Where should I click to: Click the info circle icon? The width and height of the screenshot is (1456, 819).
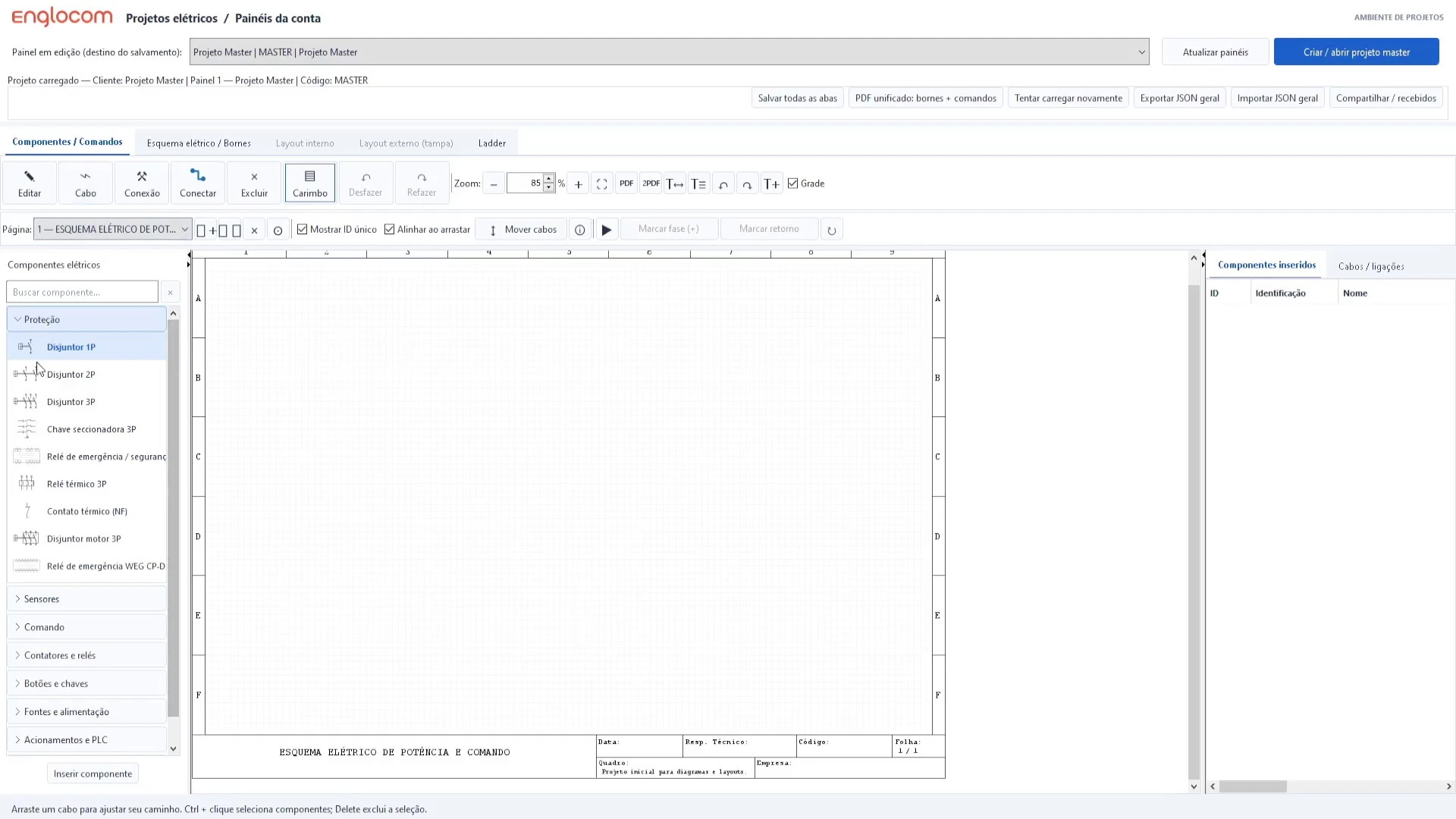(x=580, y=230)
